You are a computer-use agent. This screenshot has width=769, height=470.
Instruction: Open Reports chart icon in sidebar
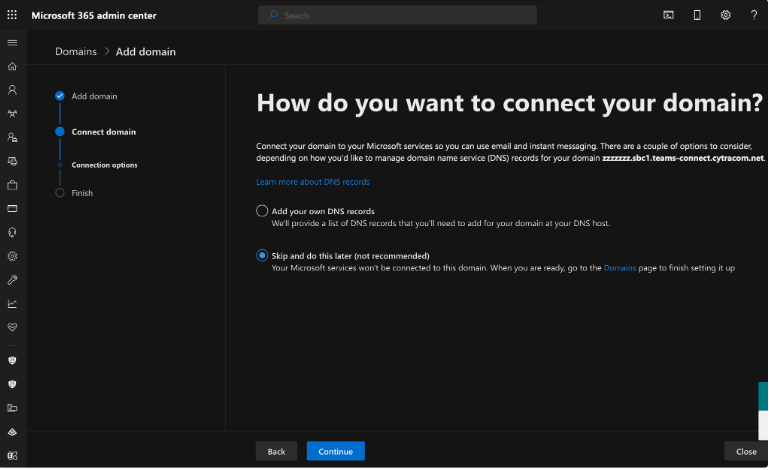(12, 304)
